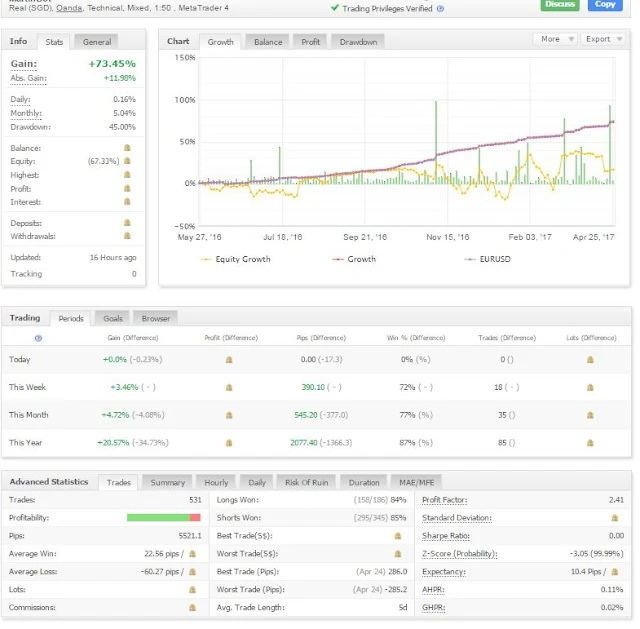Click the Worst Trade(S$) lock icon
The width and height of the screenshot is (640, 629).
click(x=398, y=554)
